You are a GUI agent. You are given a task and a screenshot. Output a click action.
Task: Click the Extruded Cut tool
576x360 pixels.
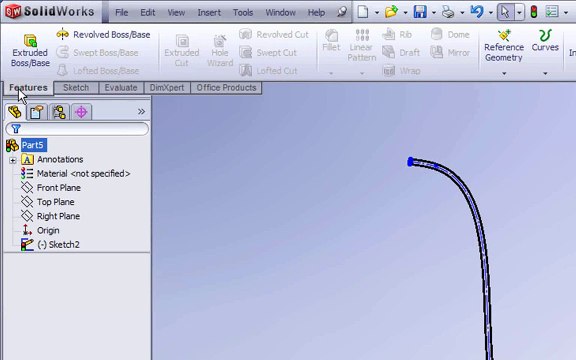click(181, 51)
